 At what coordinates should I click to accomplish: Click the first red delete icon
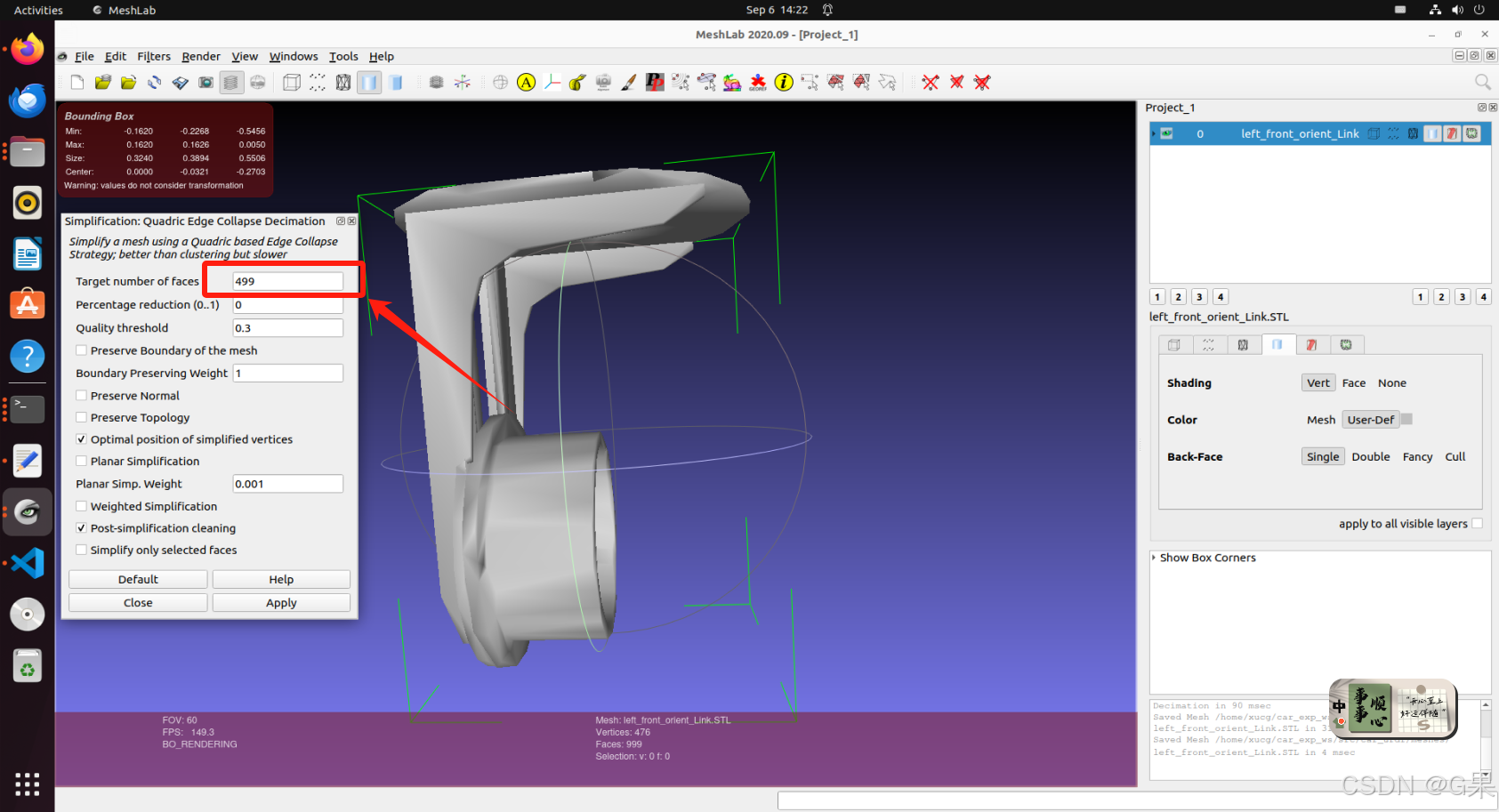[931, 83]
